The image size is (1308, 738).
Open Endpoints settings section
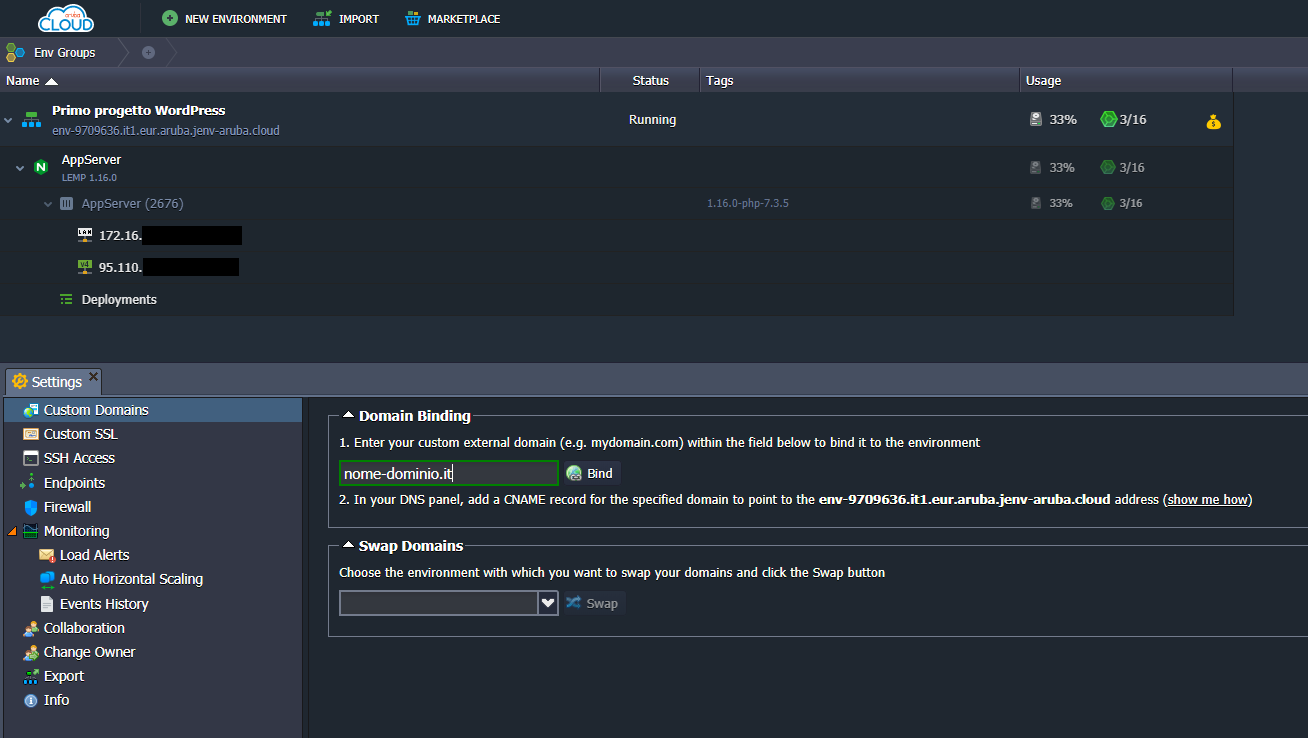click(x=74, y=483)
